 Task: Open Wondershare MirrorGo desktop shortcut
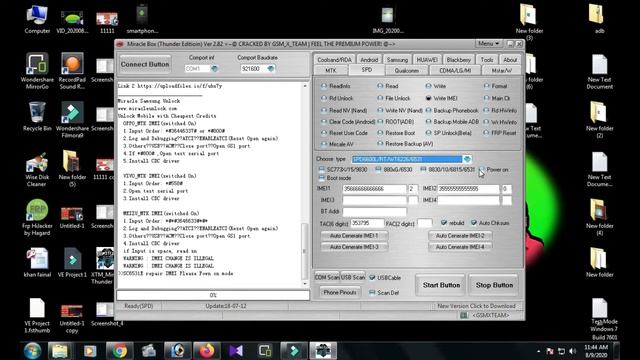pos(37,71)
